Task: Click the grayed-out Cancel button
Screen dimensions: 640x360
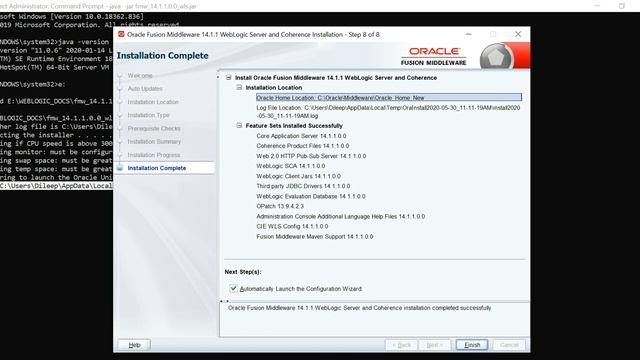Action: [509, 345]
